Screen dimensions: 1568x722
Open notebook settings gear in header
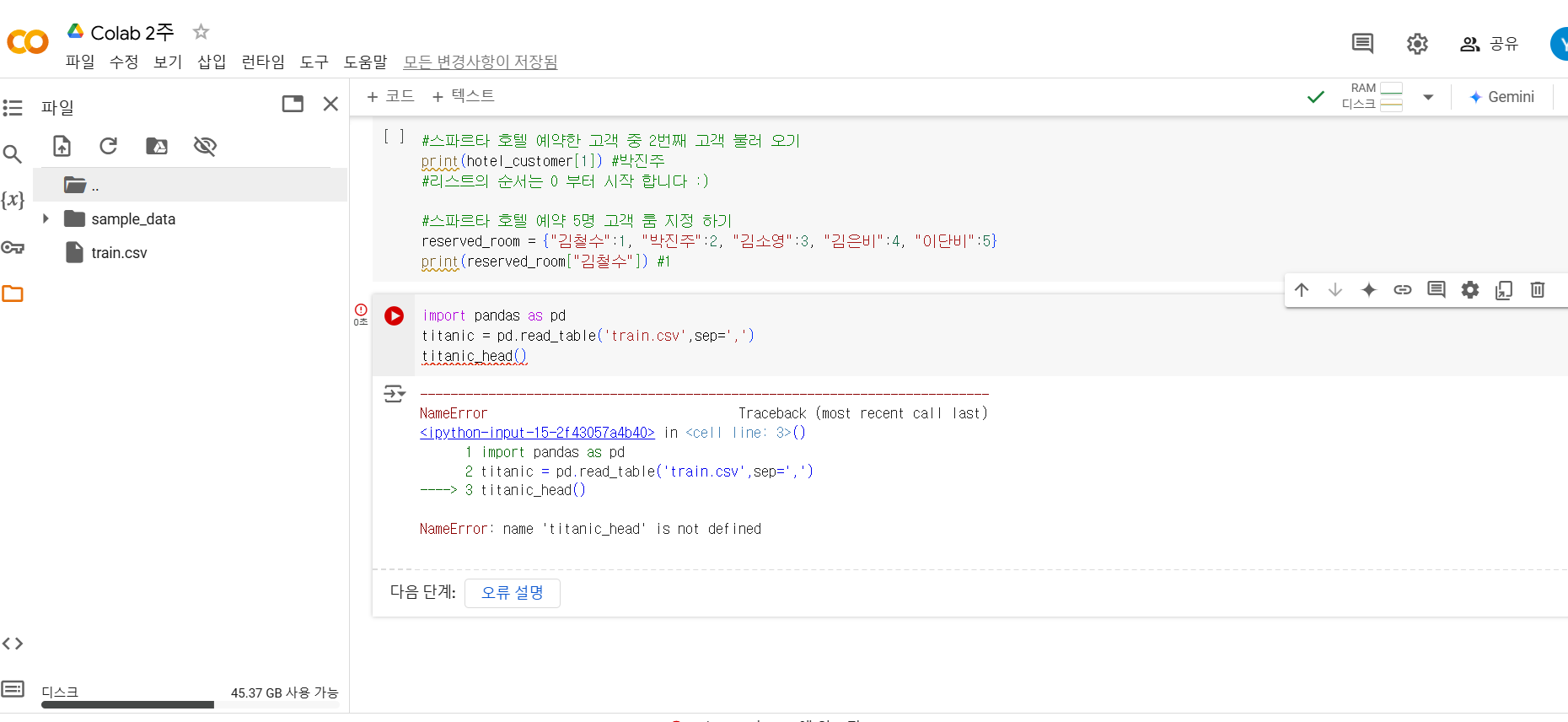click(1417, 43)
